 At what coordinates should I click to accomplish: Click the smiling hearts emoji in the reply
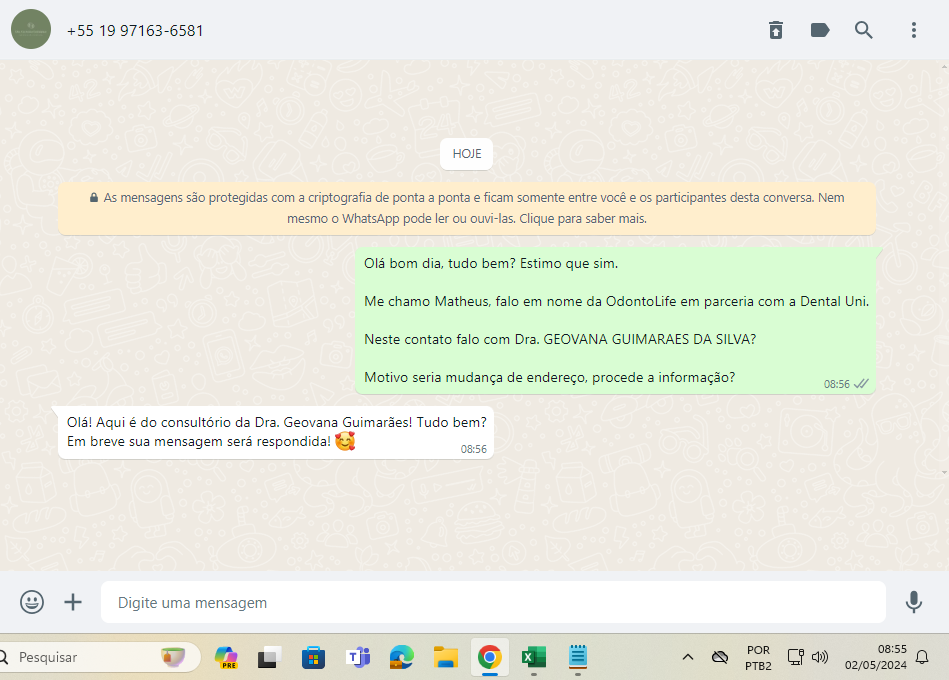[345, 441]
